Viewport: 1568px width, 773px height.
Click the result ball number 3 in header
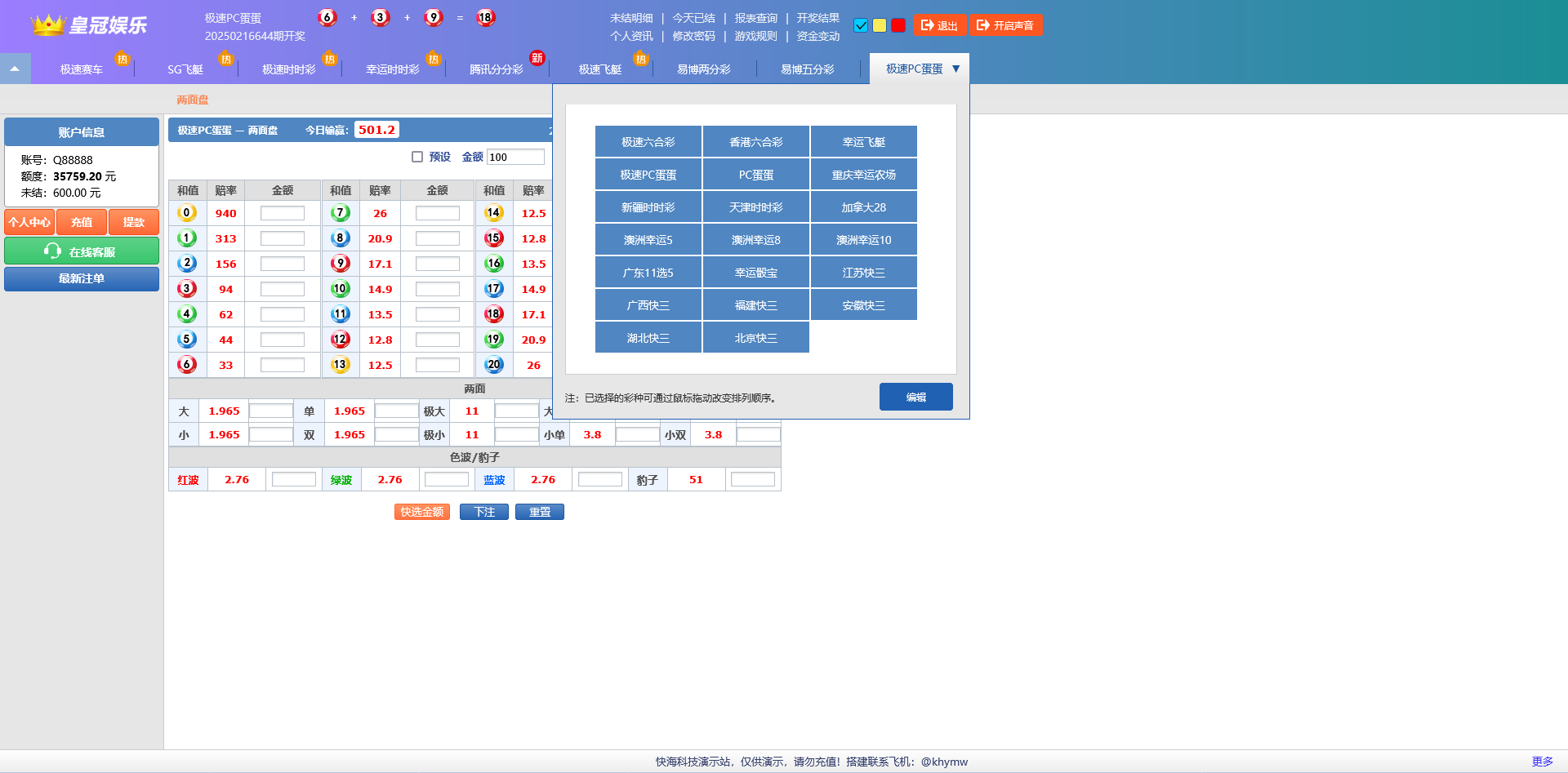[x=380, y=17]
